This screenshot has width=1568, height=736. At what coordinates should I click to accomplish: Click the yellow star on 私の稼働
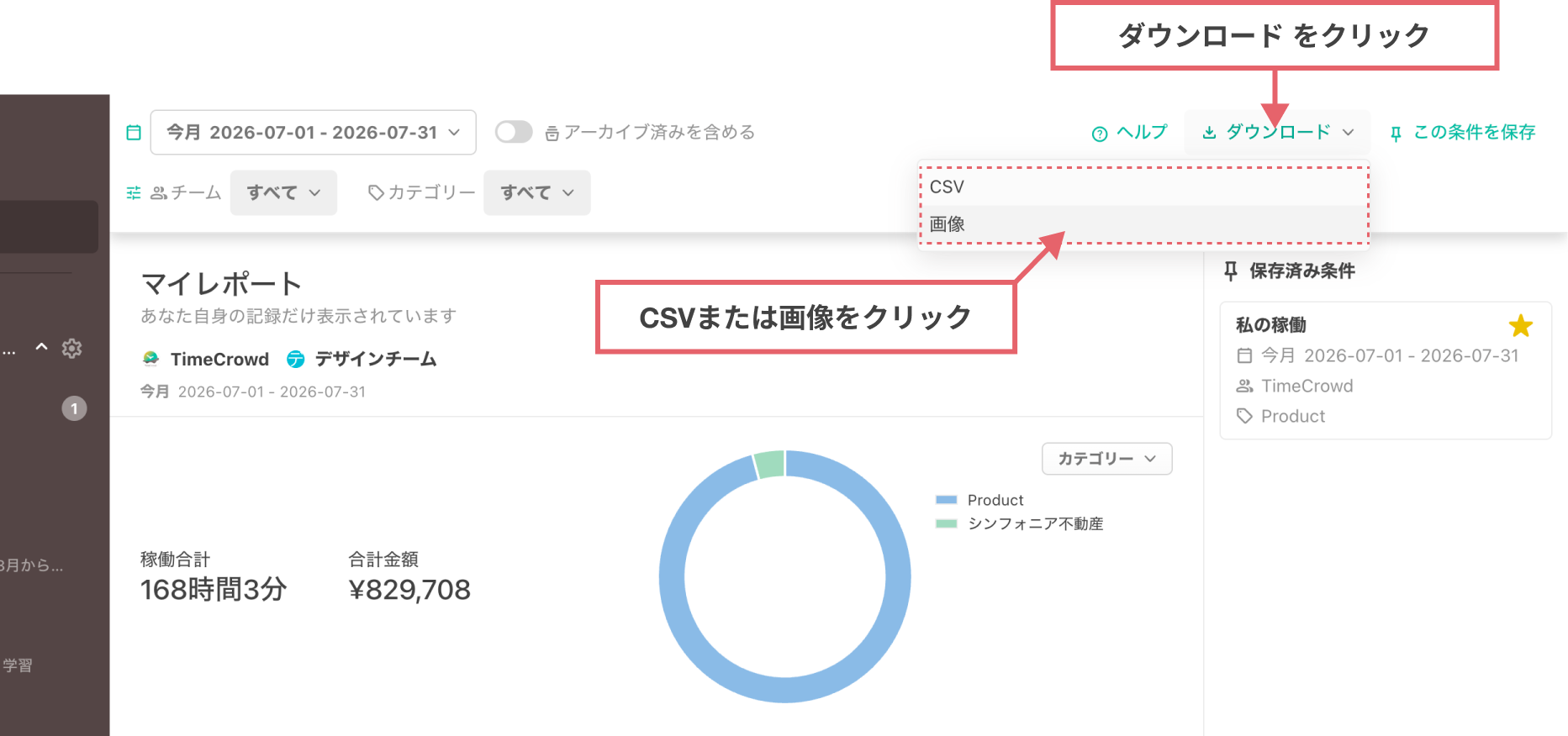pyautogui.click(x=1520, y=325)
